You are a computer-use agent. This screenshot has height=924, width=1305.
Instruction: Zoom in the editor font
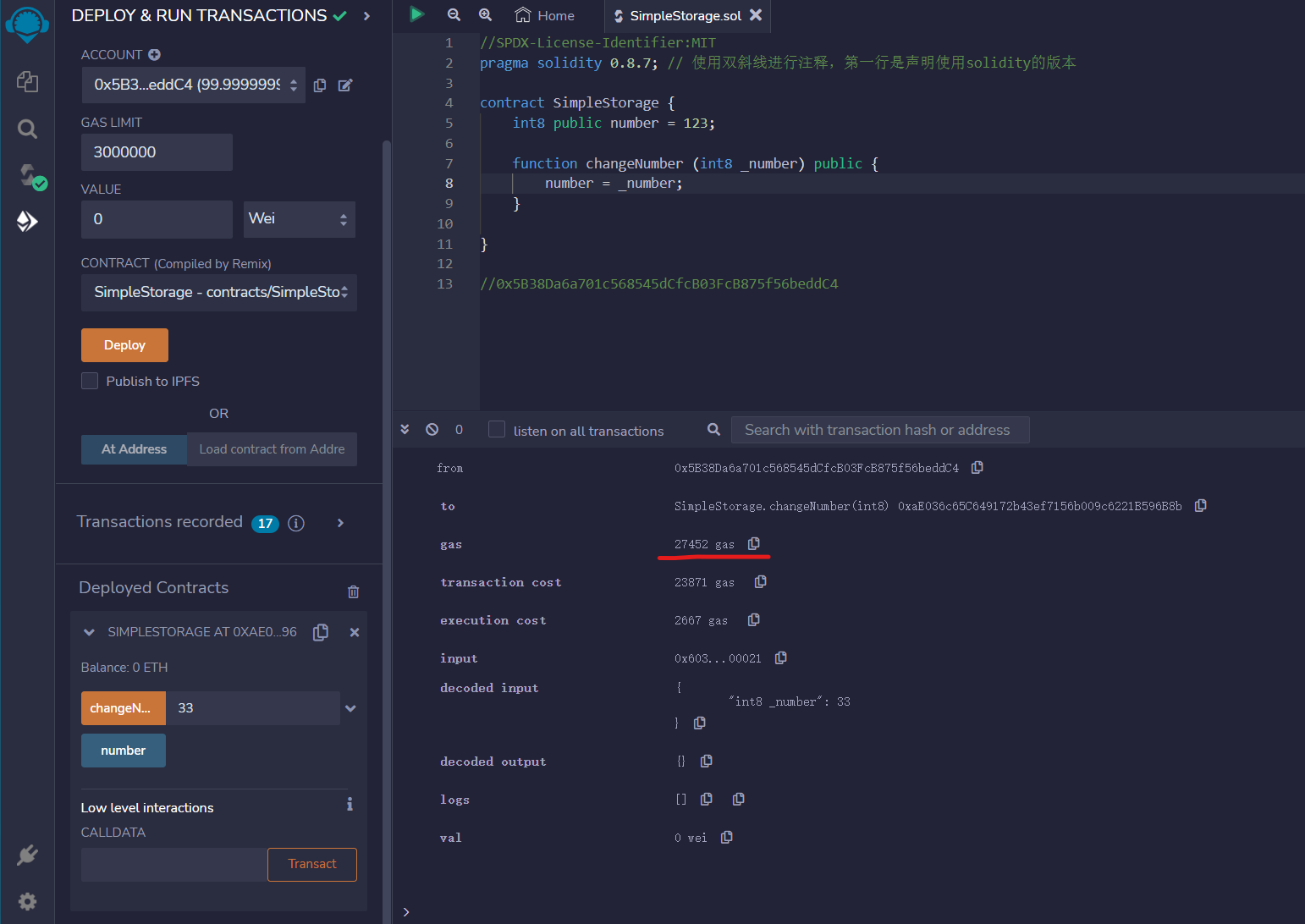485,14
